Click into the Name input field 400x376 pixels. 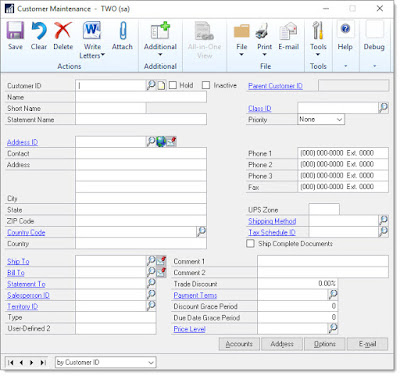click(x=141, y=97)
